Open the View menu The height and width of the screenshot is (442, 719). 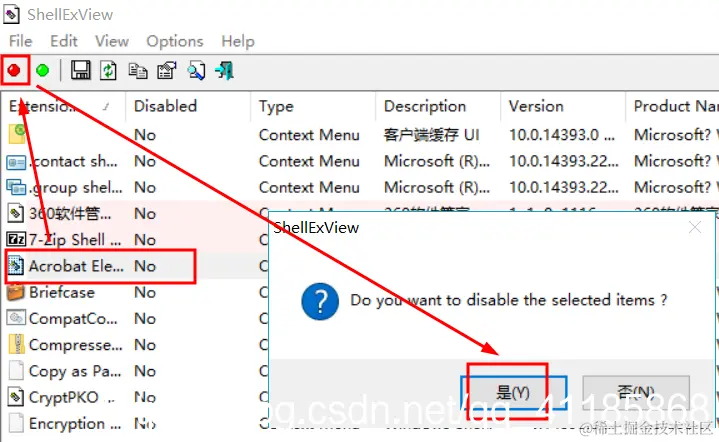point(112,41)
